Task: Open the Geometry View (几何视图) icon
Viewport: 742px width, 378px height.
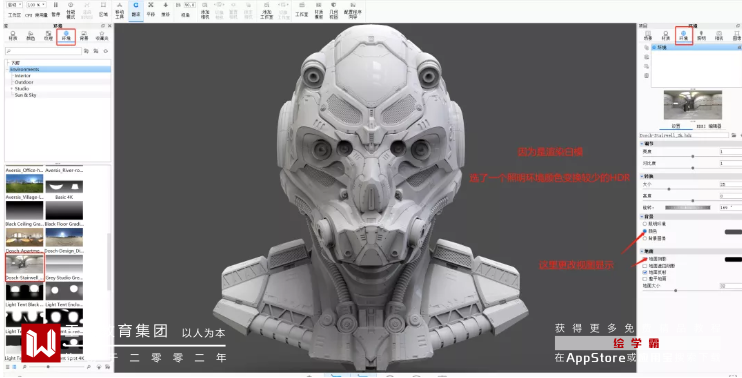Action: [334, 9]
